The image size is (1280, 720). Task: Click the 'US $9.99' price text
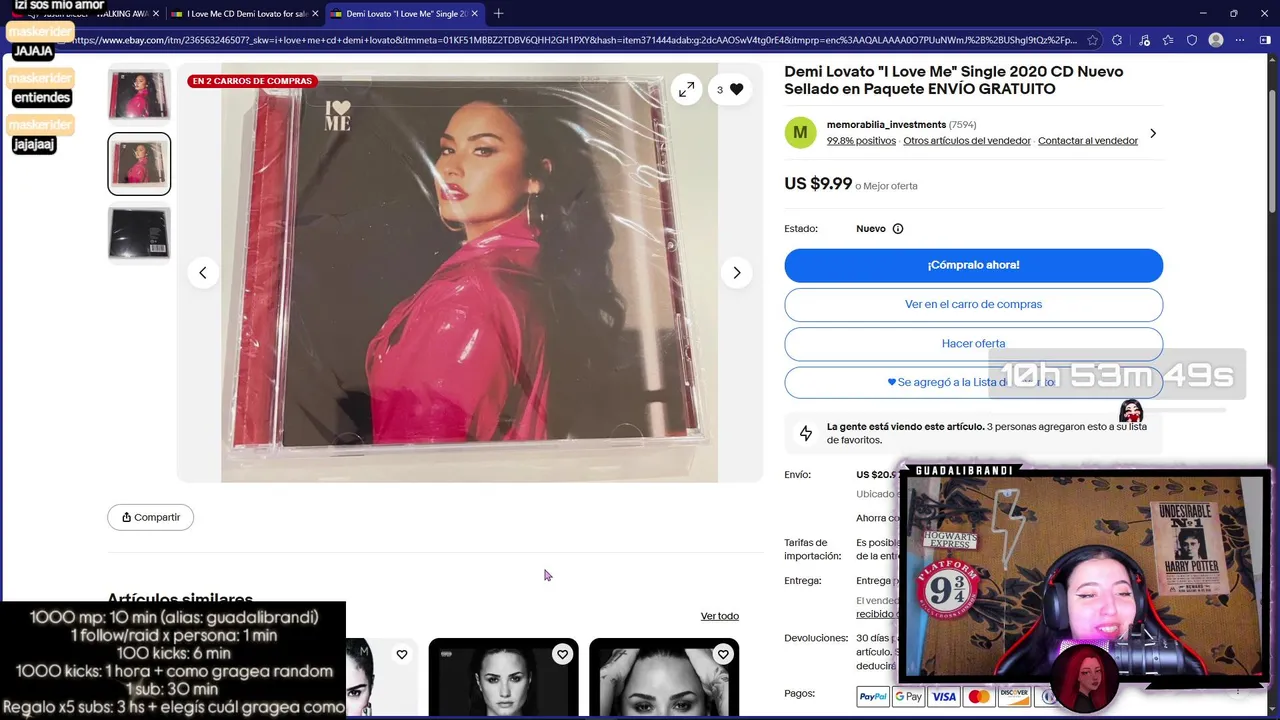818,184
